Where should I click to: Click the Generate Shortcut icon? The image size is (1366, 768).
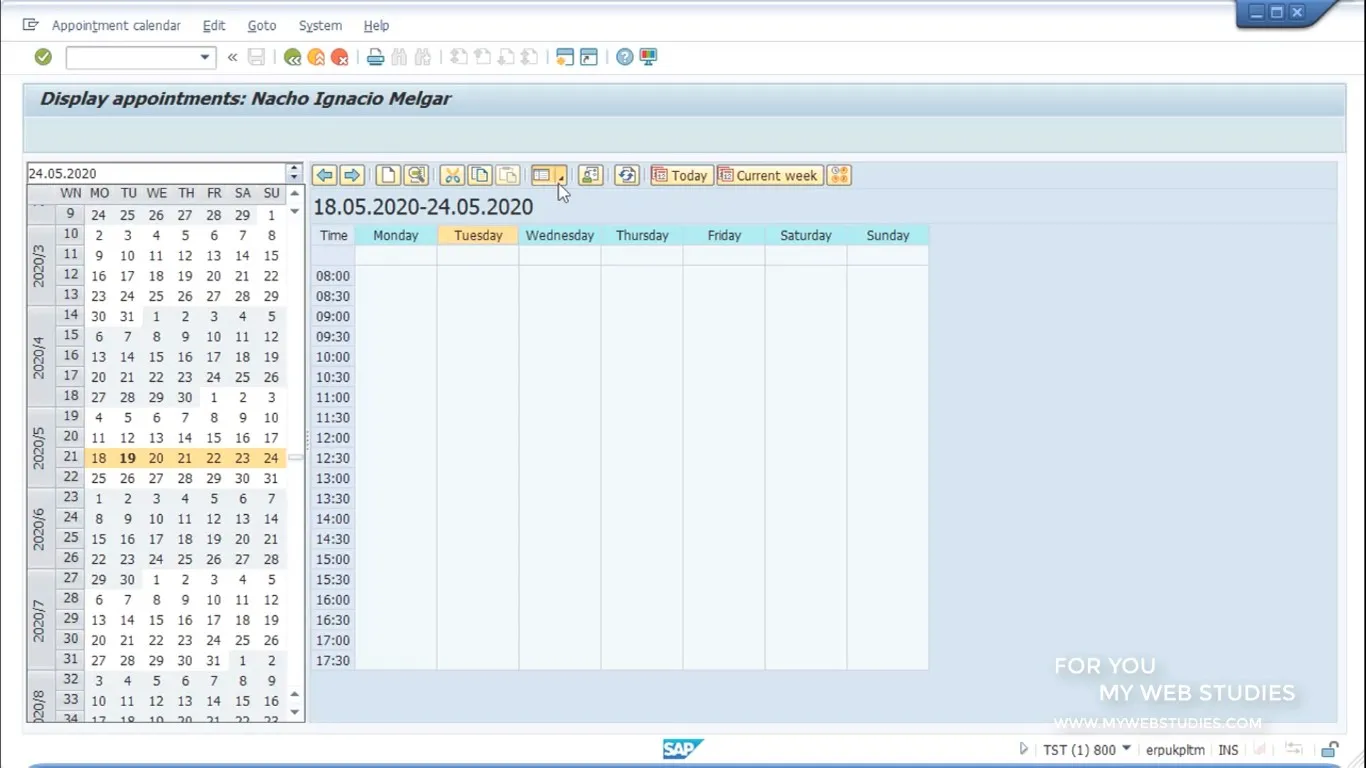pos(589,57)
